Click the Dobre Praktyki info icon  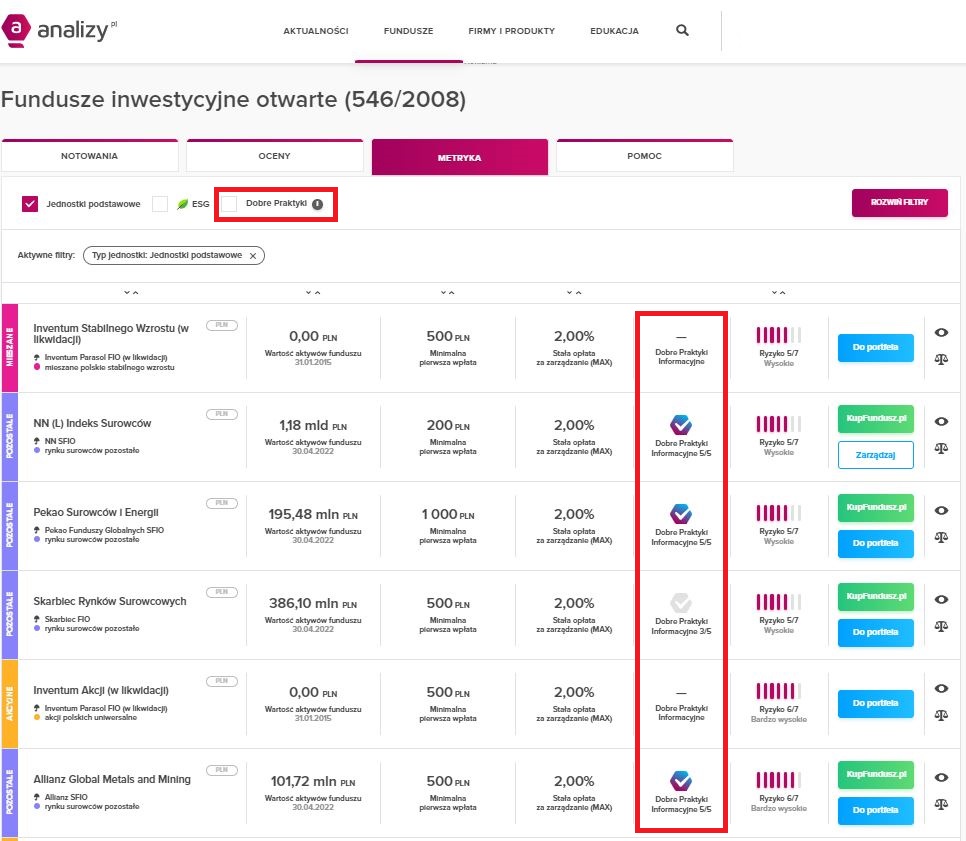click(x=317, y=205)
